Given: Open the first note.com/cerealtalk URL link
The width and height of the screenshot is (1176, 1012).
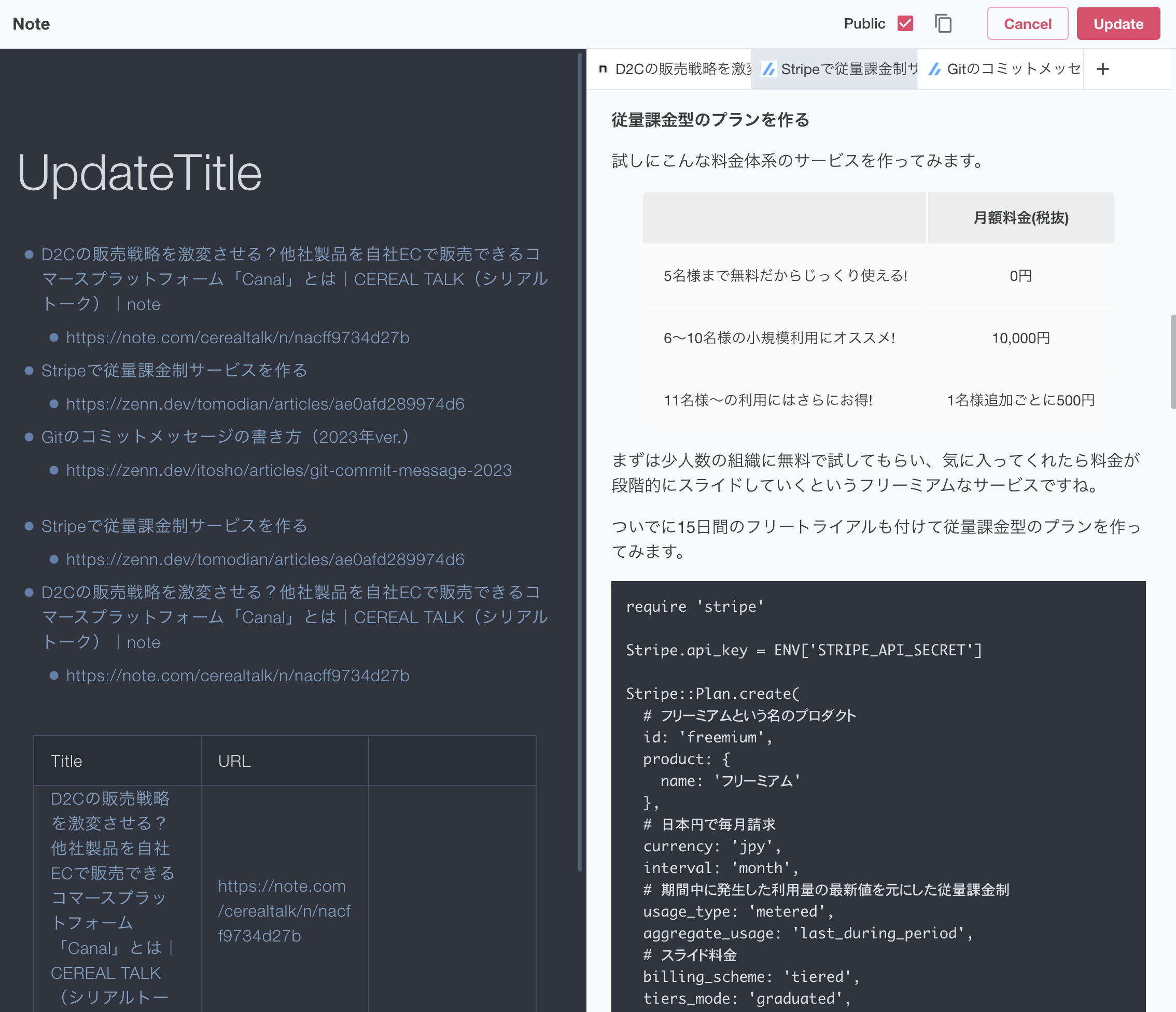Looking at the screenshot, I should (237, 338).
